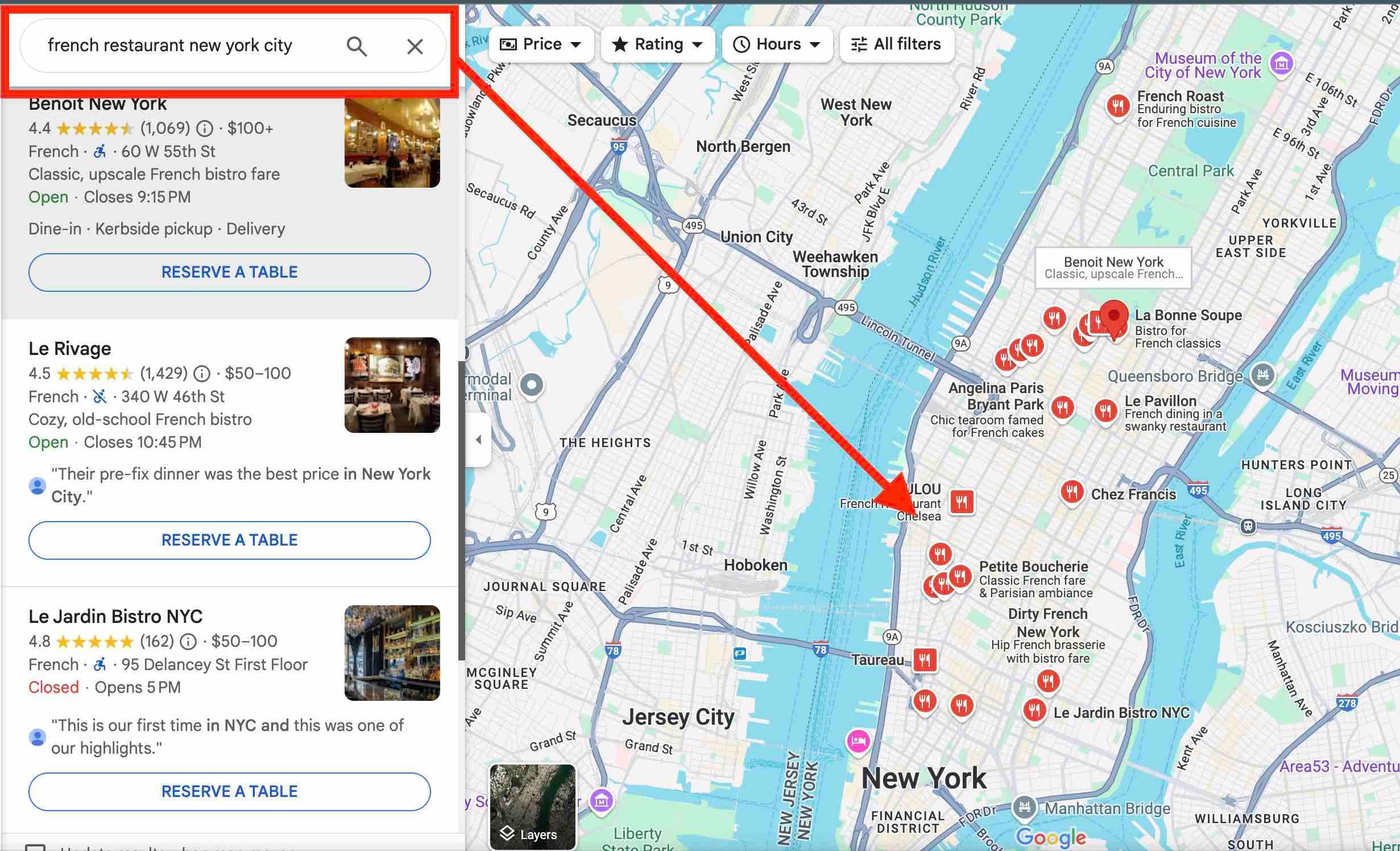Image resolution: width=1400 pixels, height=851 pixels.
Task: Select the Le Jardin Bistro NYC map pin
Action: [x=1035, y=712]
